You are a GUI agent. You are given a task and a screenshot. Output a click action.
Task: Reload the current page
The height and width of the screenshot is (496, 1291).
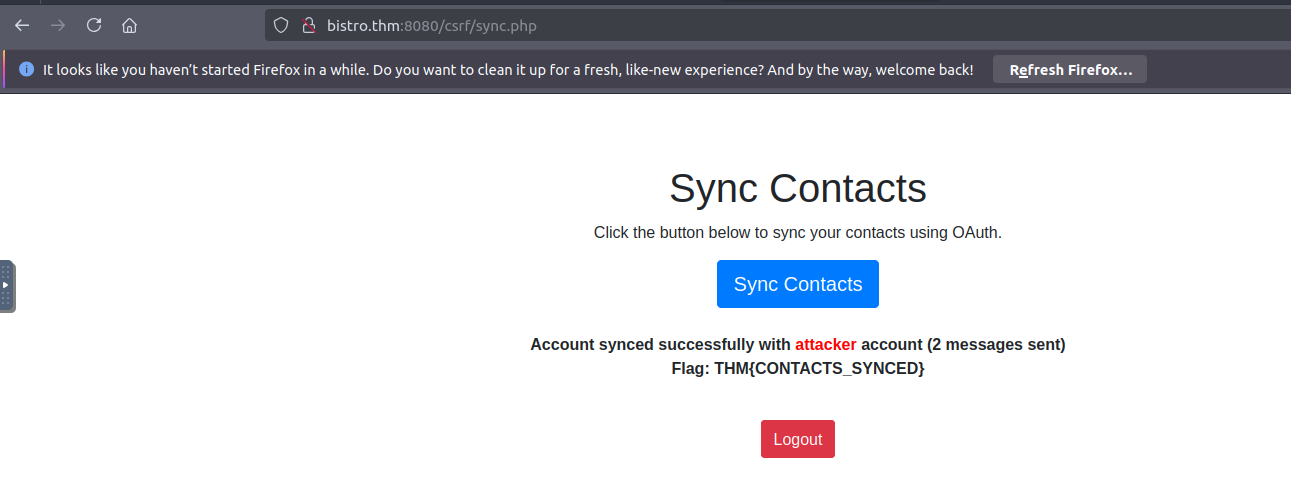pos(94,25)
